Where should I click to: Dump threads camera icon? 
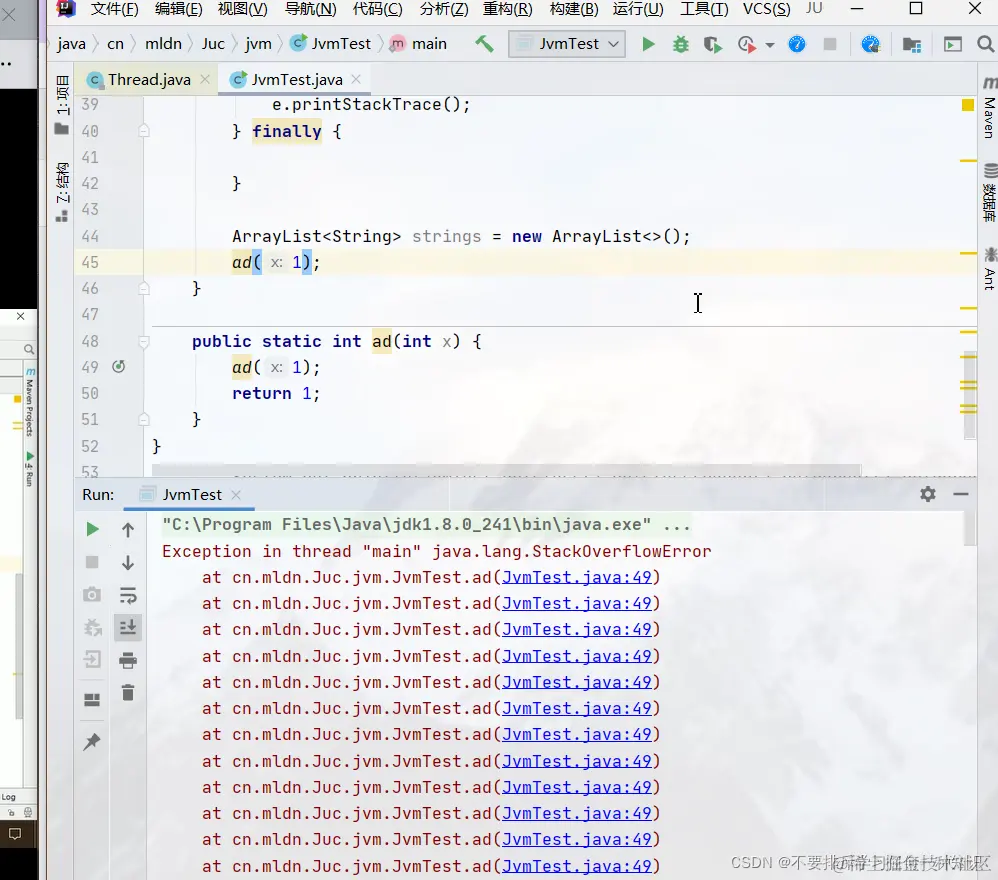tap(92, 594)
